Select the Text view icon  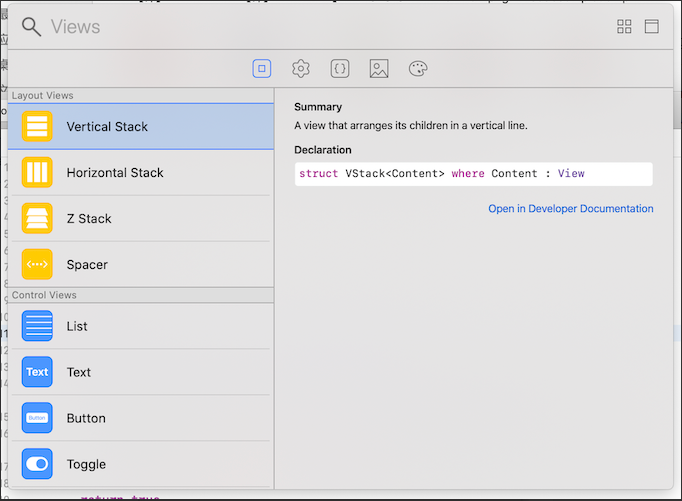[x=37, y=373]
